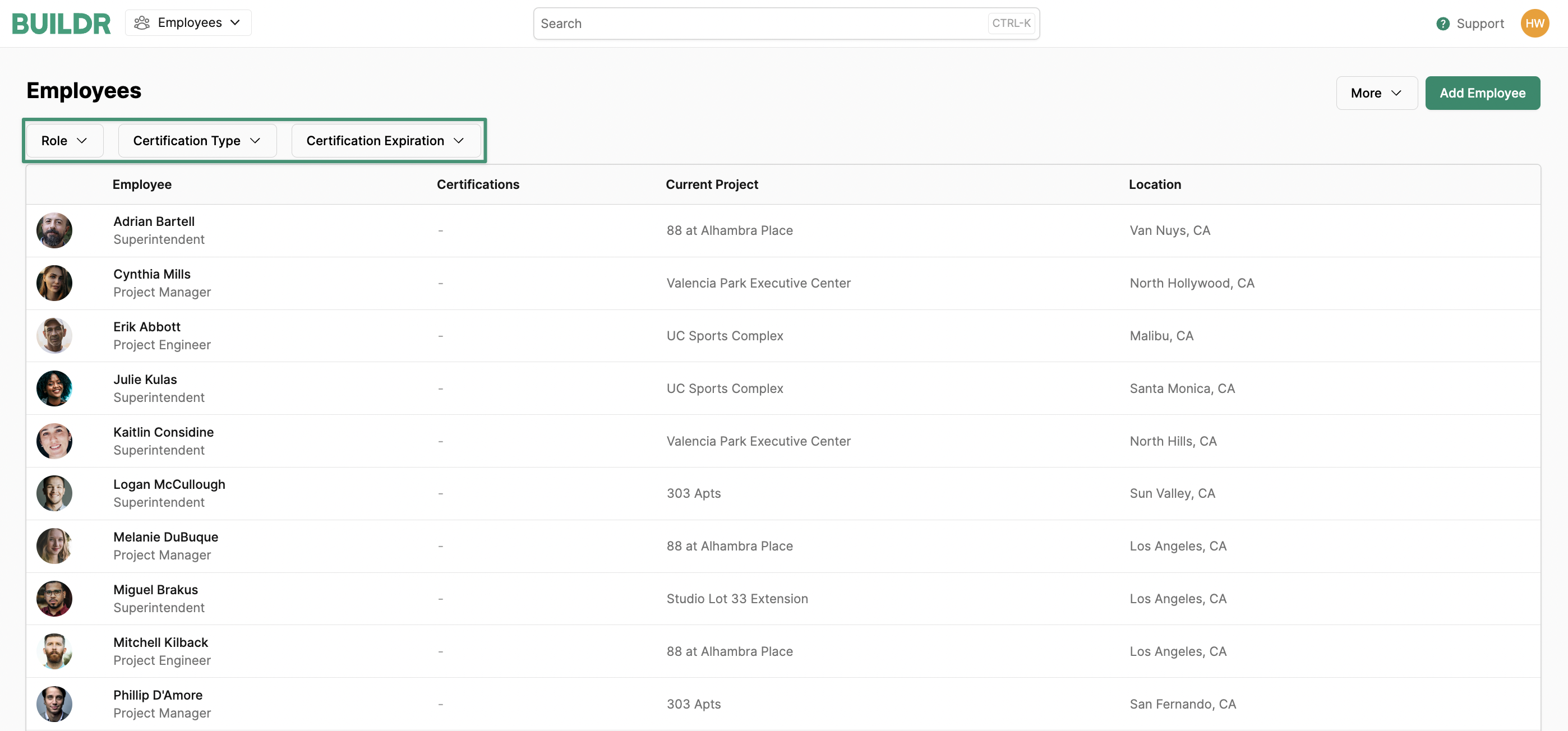Click Studio Lot 33 Extension project

(x=737, y=599)
